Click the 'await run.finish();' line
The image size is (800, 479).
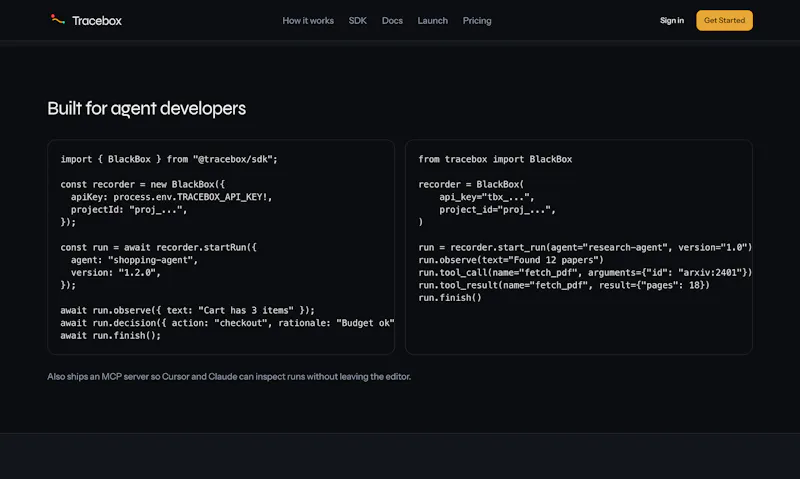point(110,336)
